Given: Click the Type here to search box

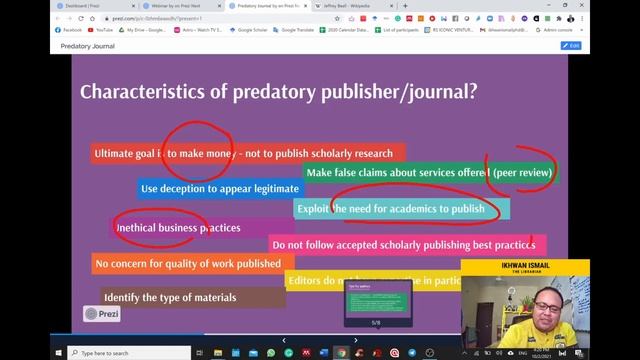Looking at the screenshot, I should [129, 353].
